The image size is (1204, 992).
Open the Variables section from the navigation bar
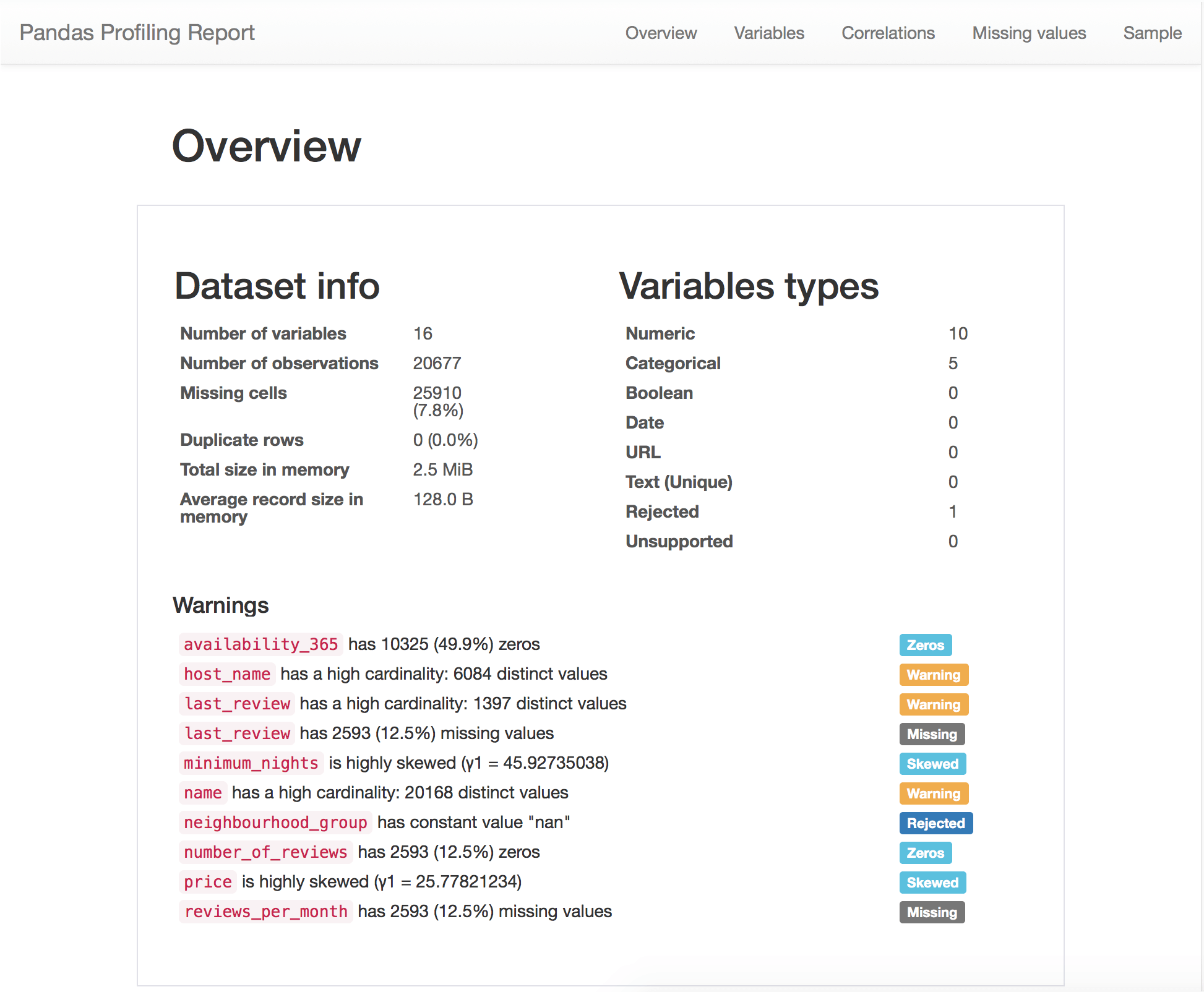[x=768, y=33]
